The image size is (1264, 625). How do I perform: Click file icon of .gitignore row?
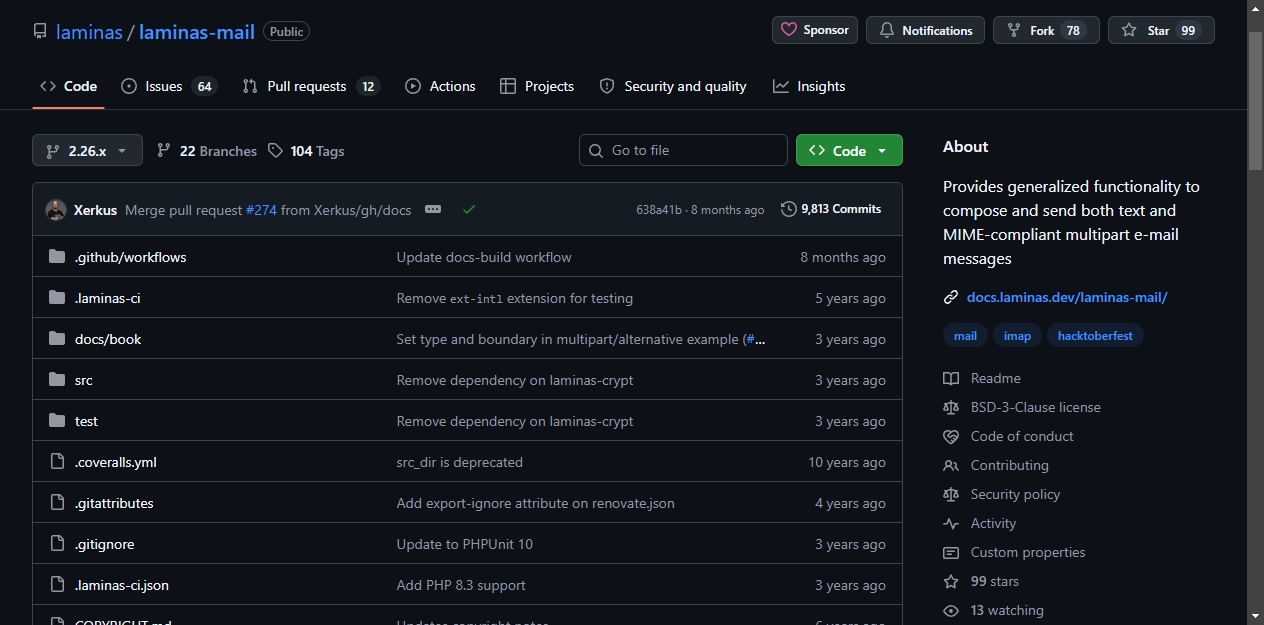(x=57, y=544)
